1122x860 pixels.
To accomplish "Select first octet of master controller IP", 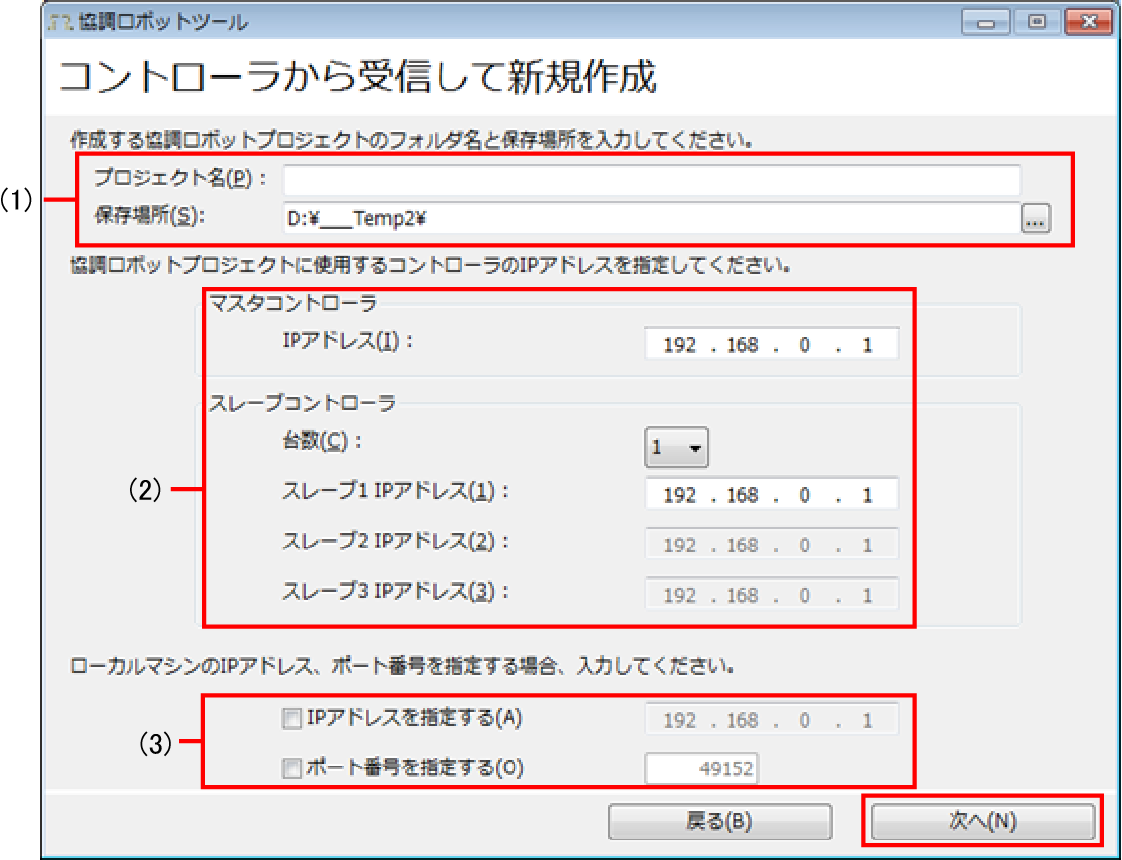I will 679,345.
